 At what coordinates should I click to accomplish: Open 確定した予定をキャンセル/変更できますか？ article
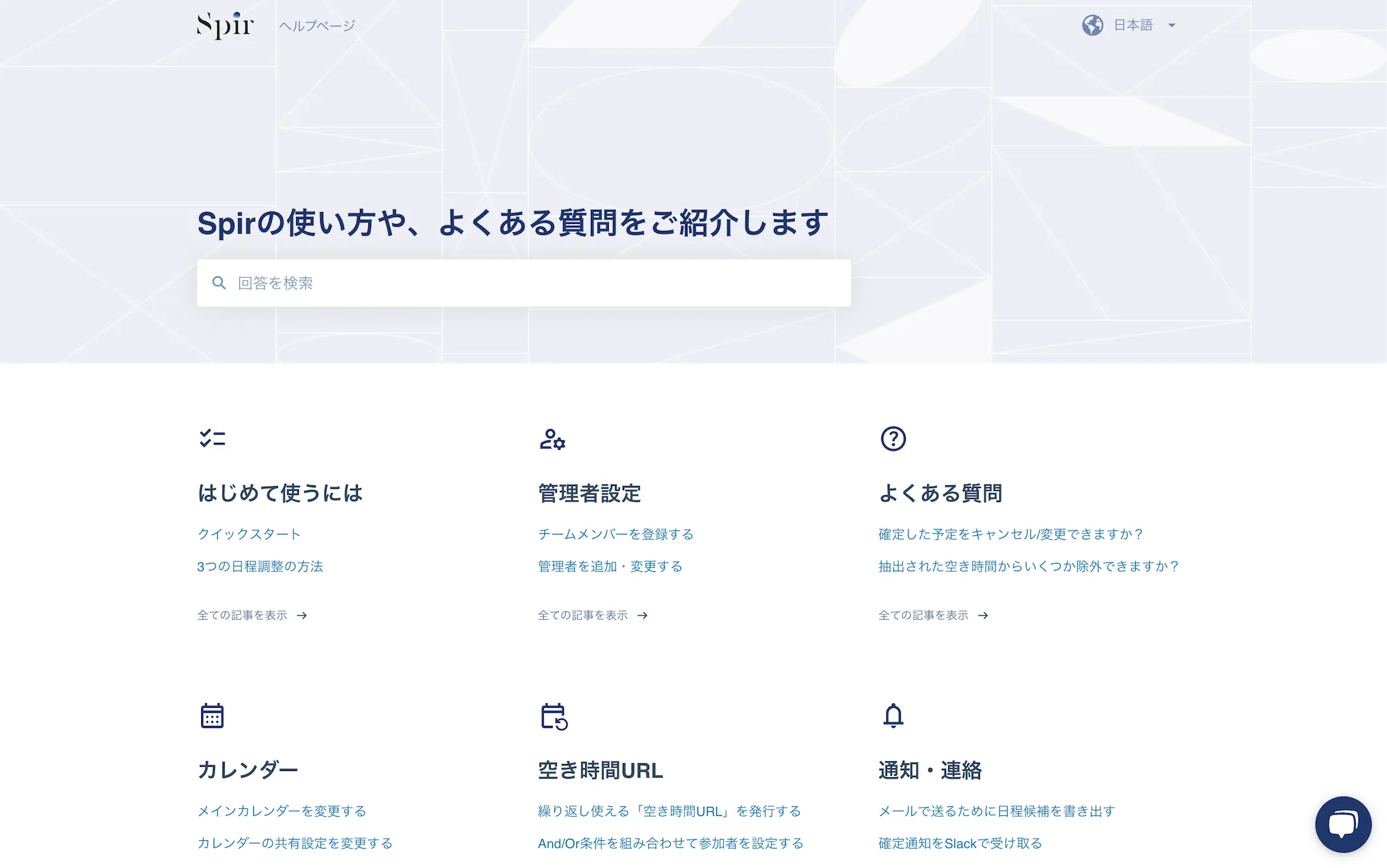coord(1011,534)
